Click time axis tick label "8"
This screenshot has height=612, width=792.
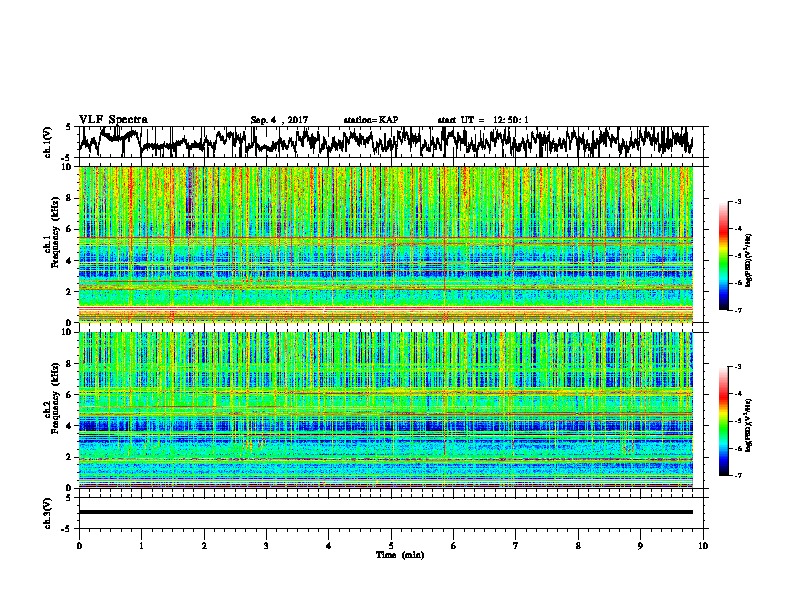[x=578, y=546]
